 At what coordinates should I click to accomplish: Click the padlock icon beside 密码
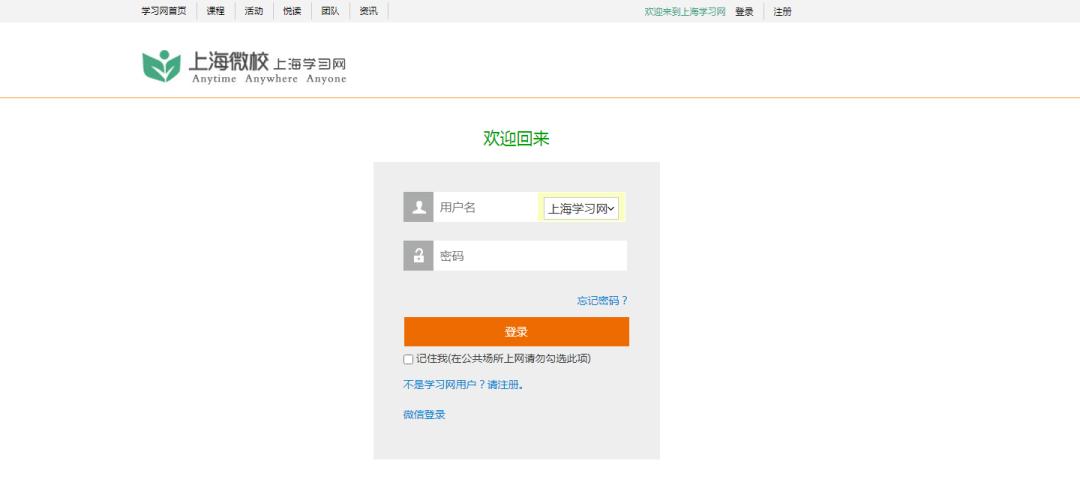(x=418, y=256)
